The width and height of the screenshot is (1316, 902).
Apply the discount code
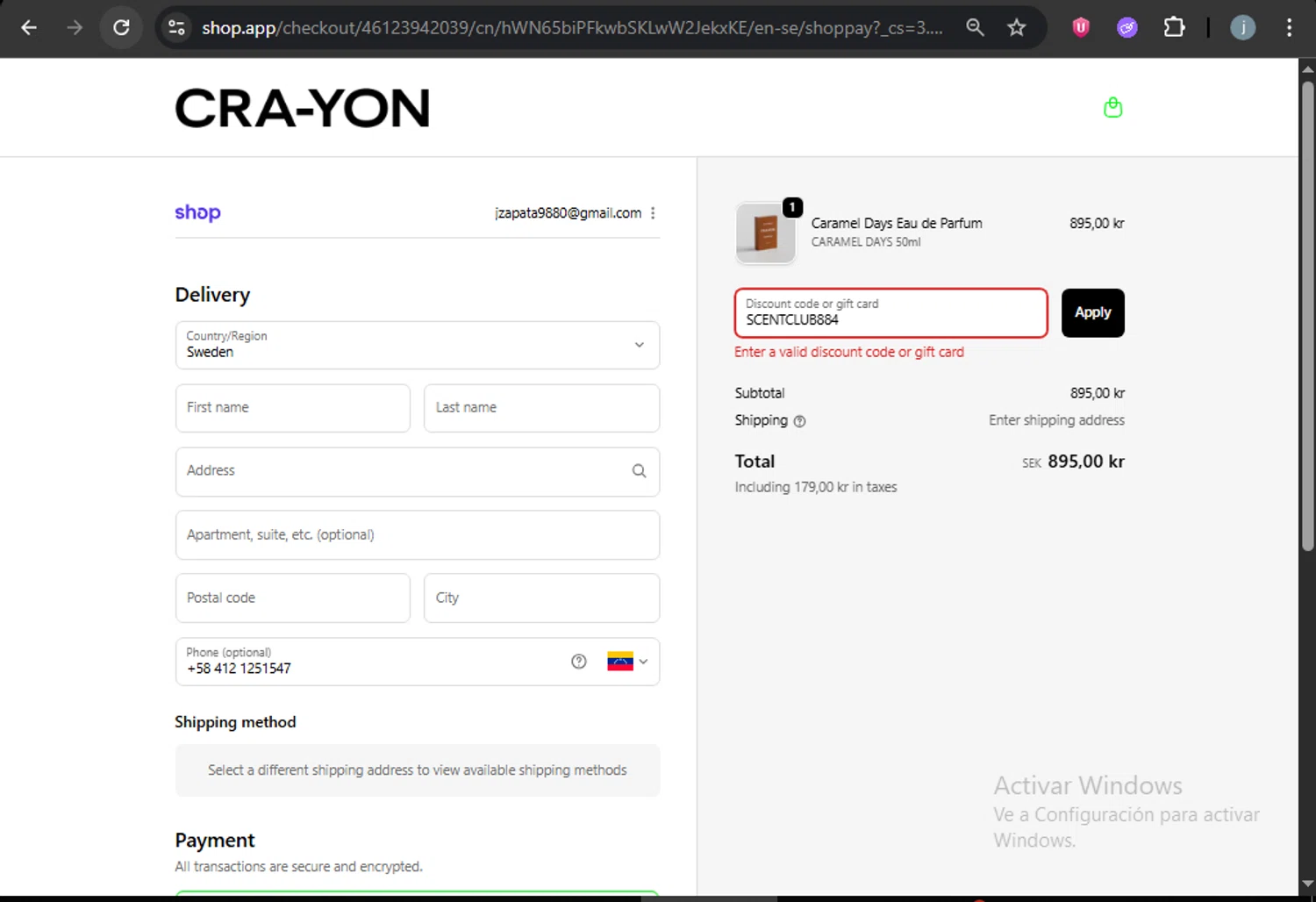(x=1092, y=313)
